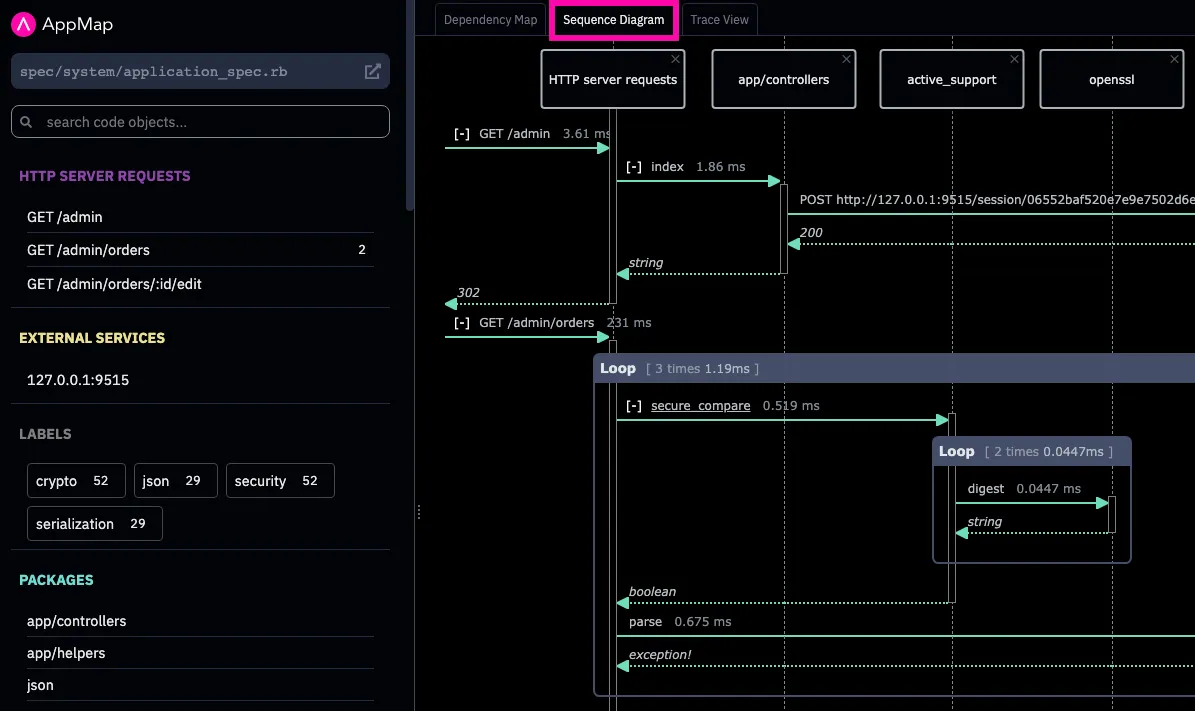The height and width of the screenshot is (711, 1195).
Task: Click the spec/system/application_spec.rb file name
Action: click(153, 72)
